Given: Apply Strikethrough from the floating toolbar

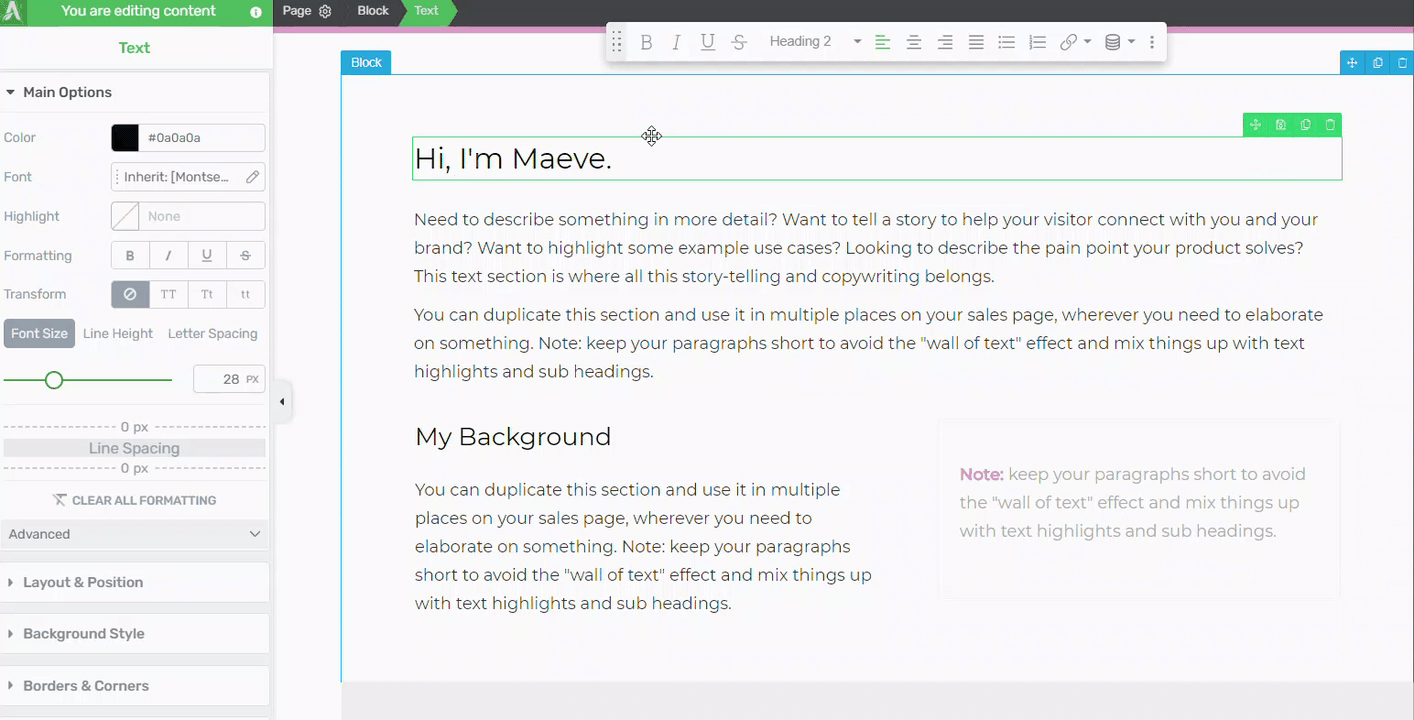Looking at the screenshot, I should (739, 42).
